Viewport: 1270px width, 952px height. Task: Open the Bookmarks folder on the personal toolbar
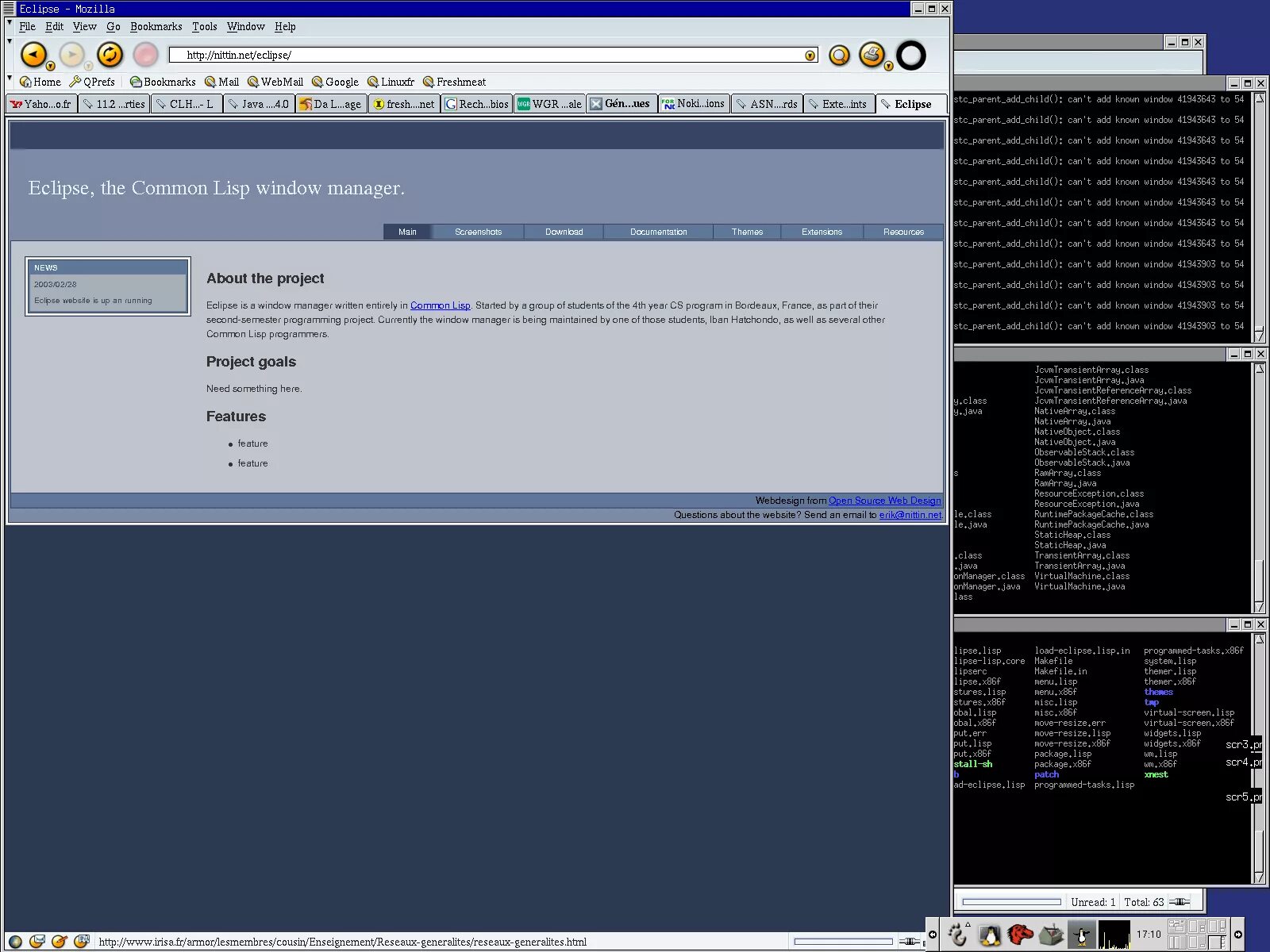[163, 82]
